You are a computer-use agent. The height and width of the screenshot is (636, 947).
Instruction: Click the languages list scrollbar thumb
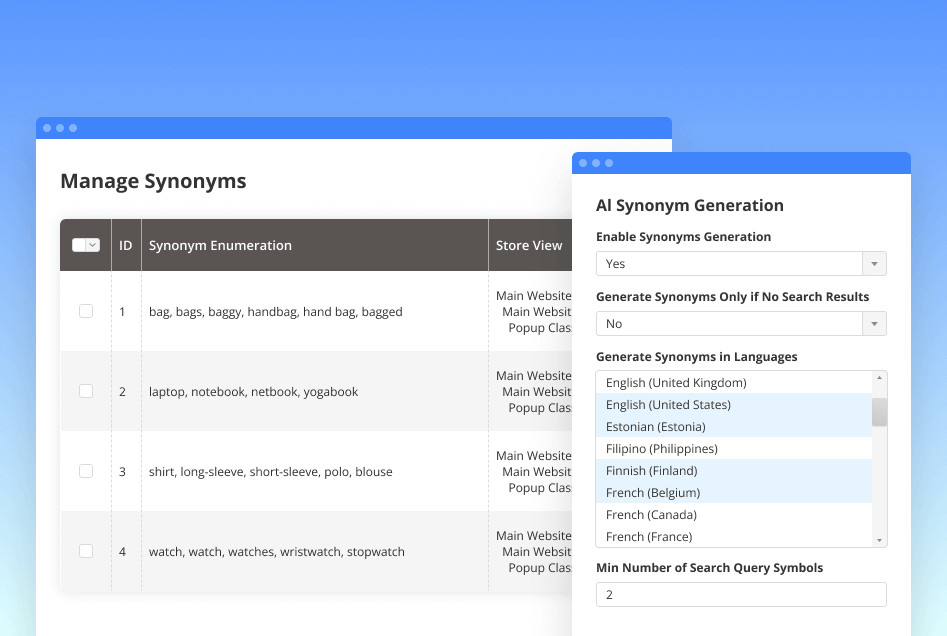click(x=879, y=411)
